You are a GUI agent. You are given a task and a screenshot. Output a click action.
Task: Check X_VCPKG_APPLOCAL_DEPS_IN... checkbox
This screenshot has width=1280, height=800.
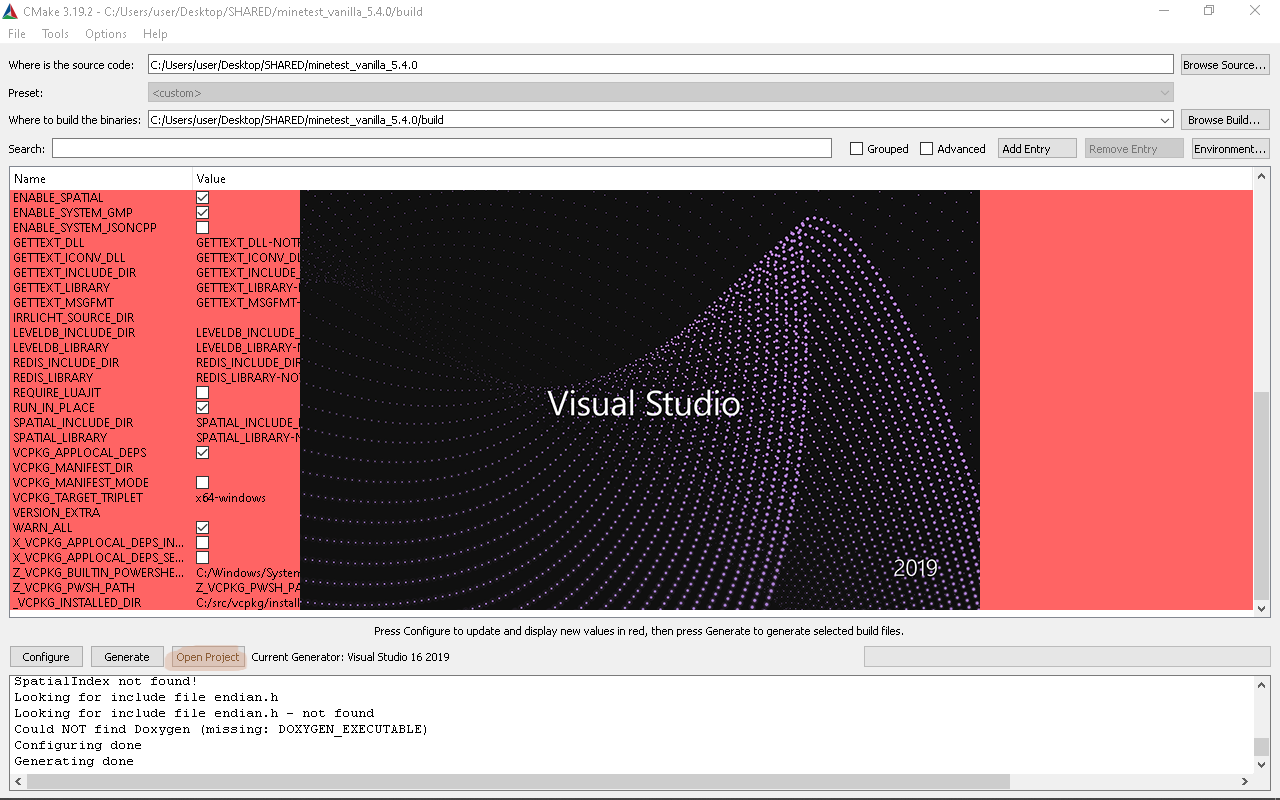pyautogui.click(x=202, y=543)
